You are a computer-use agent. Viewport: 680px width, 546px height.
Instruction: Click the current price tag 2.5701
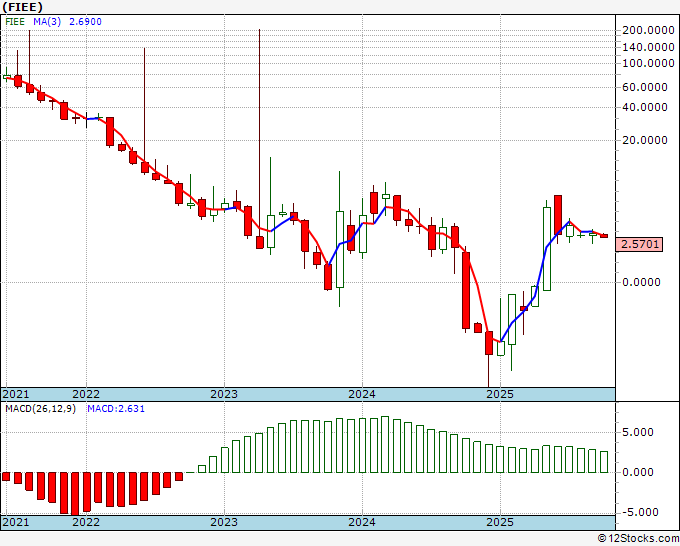point(640,244)
